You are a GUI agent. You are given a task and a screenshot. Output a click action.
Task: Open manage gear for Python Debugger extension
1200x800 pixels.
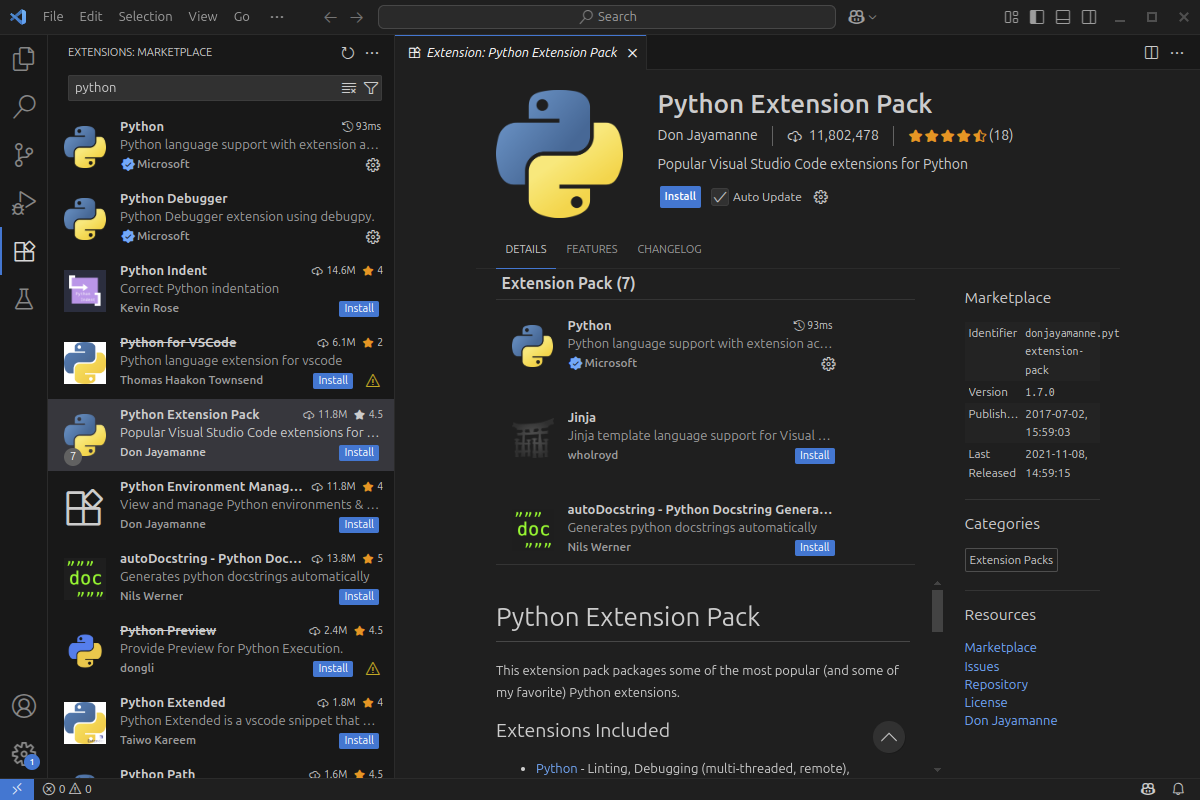pyautogui.click(x=373, y=237)
